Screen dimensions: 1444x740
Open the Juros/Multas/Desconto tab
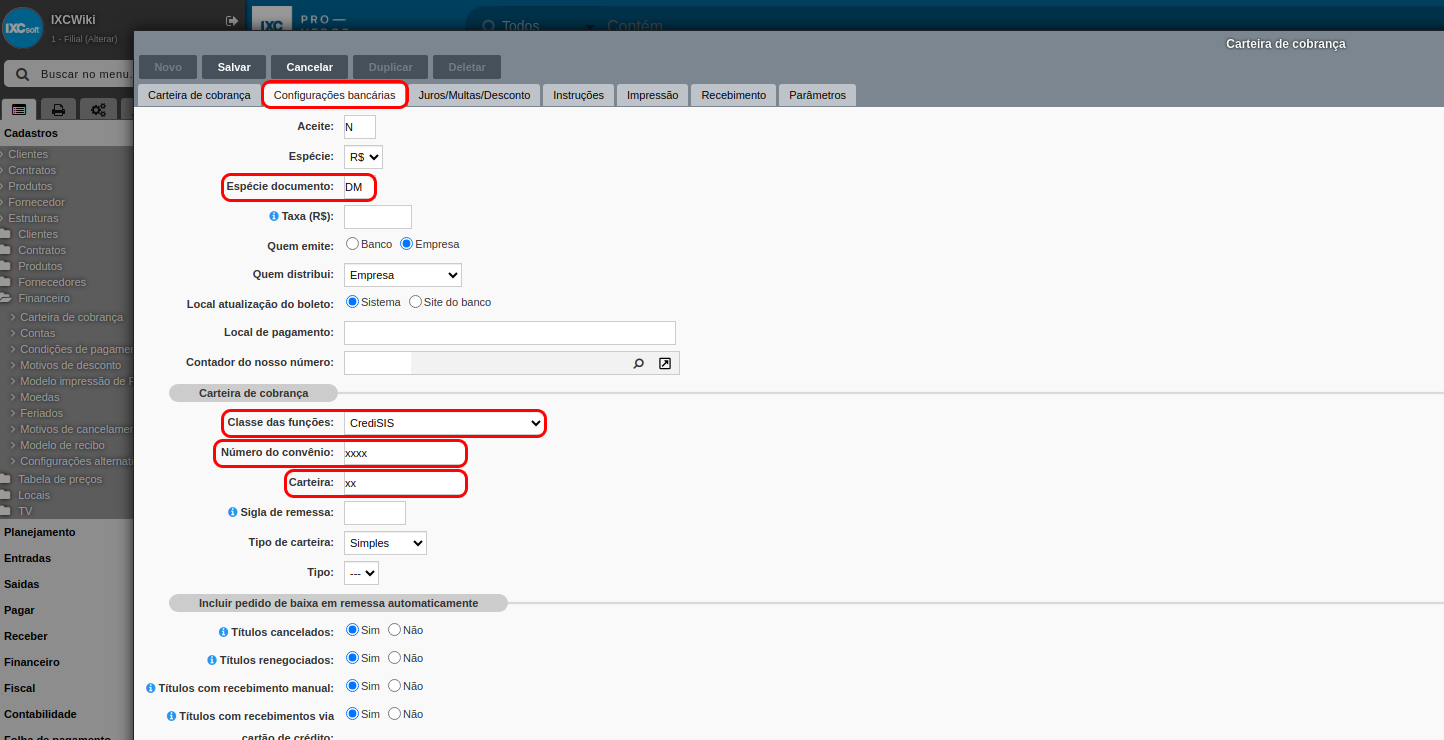(x=474, y=95)
